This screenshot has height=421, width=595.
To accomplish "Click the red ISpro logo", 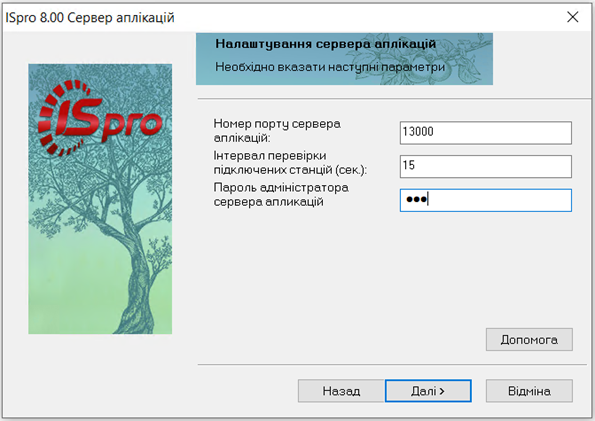I will (101, 117).
